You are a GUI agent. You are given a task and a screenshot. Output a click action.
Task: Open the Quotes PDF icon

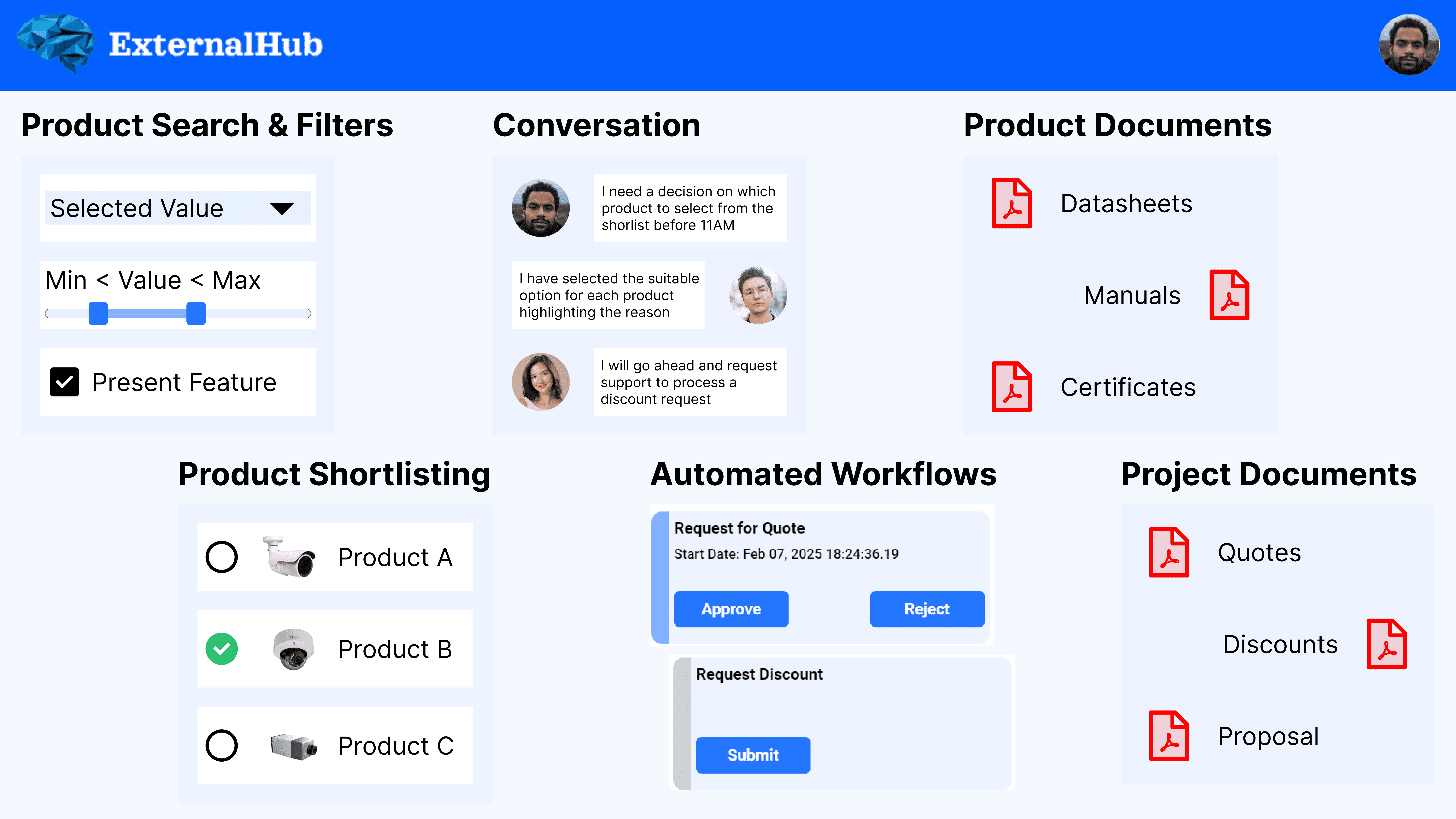click(x=1169, y=552)
